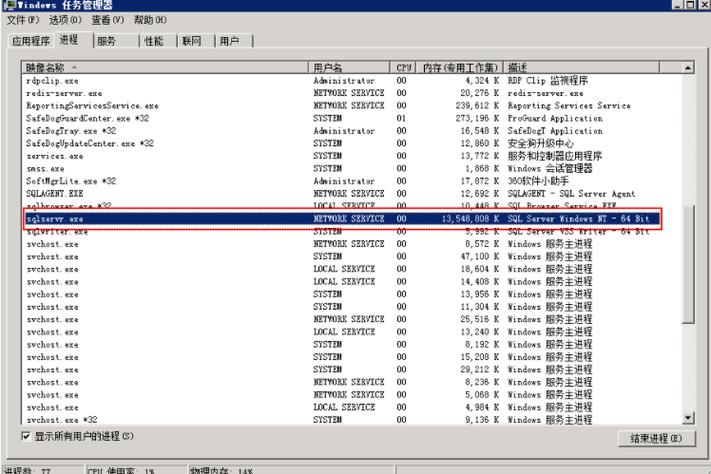711x474 pixels.
Task: Sort by 描述 column header
Action: (581, 68)
